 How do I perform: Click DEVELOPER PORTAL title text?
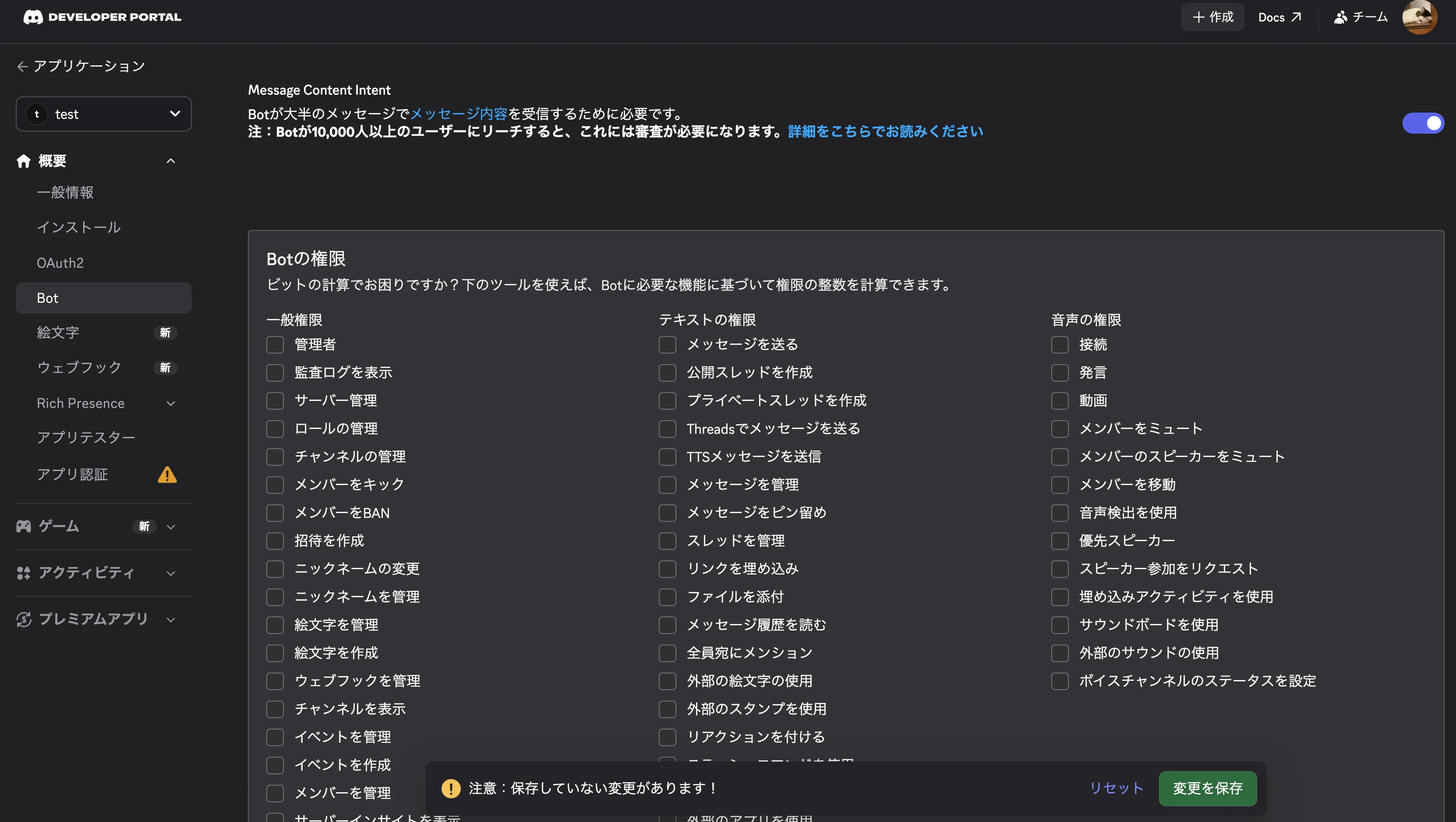[x=115, y=17]
